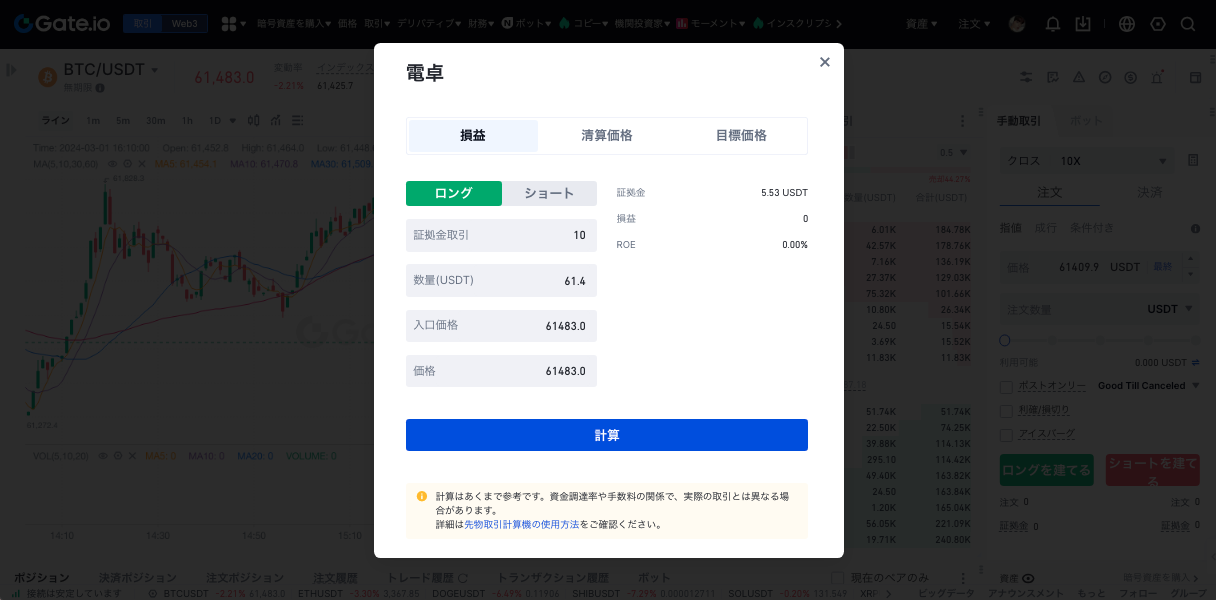Click the blue 計算 button
Viewport: 1216px width, 600px height.
(x=607, y=435)
